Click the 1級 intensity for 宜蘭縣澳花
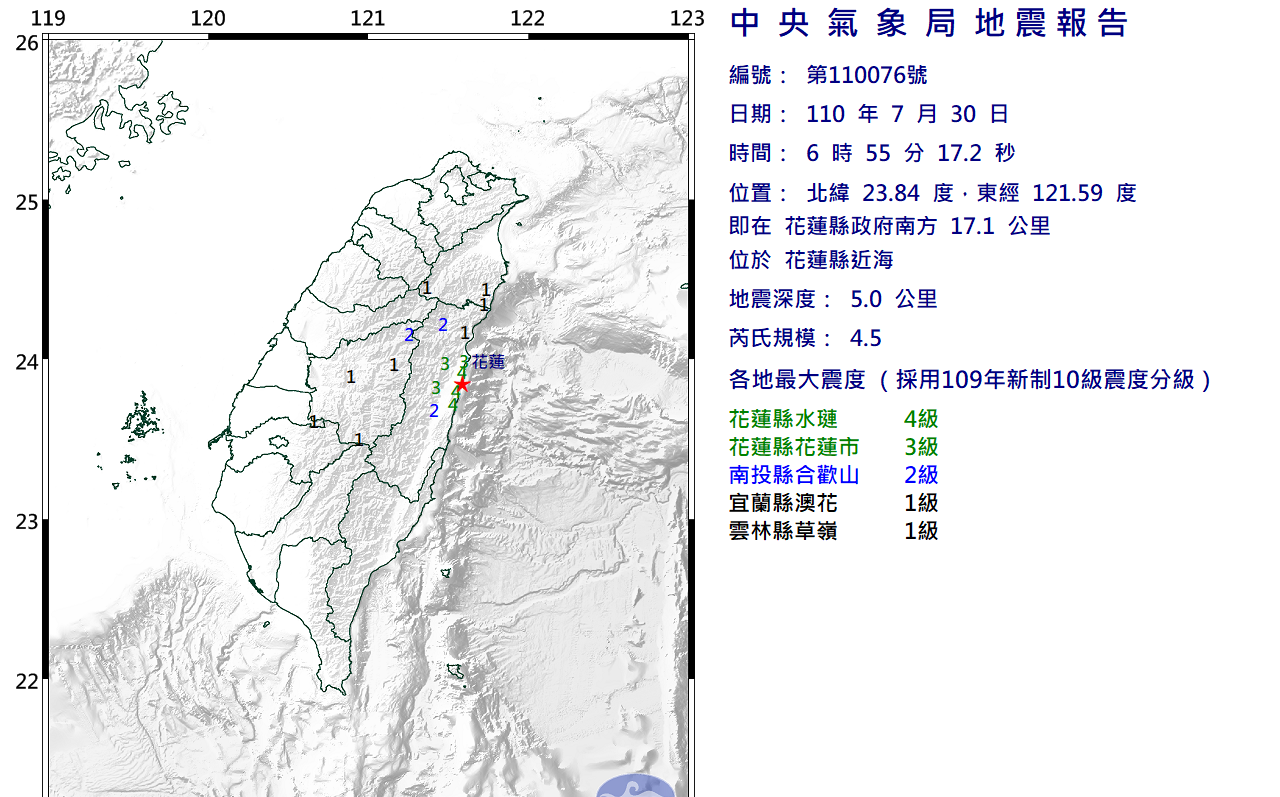 point(921,503)
